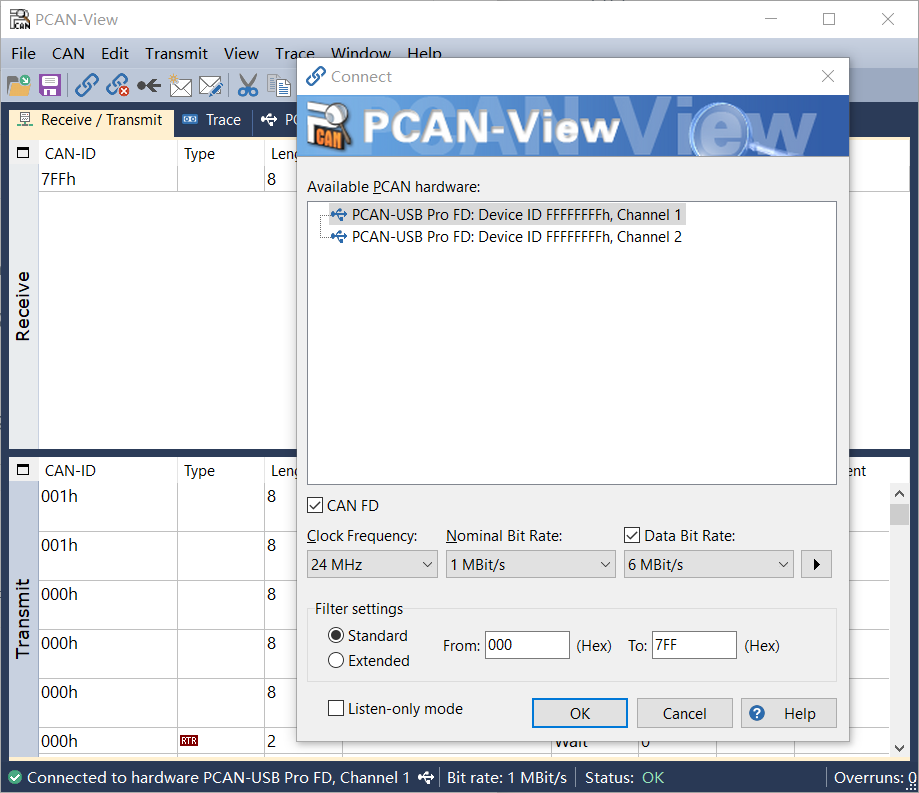Click the New Message envelope icon

point(181,86)
